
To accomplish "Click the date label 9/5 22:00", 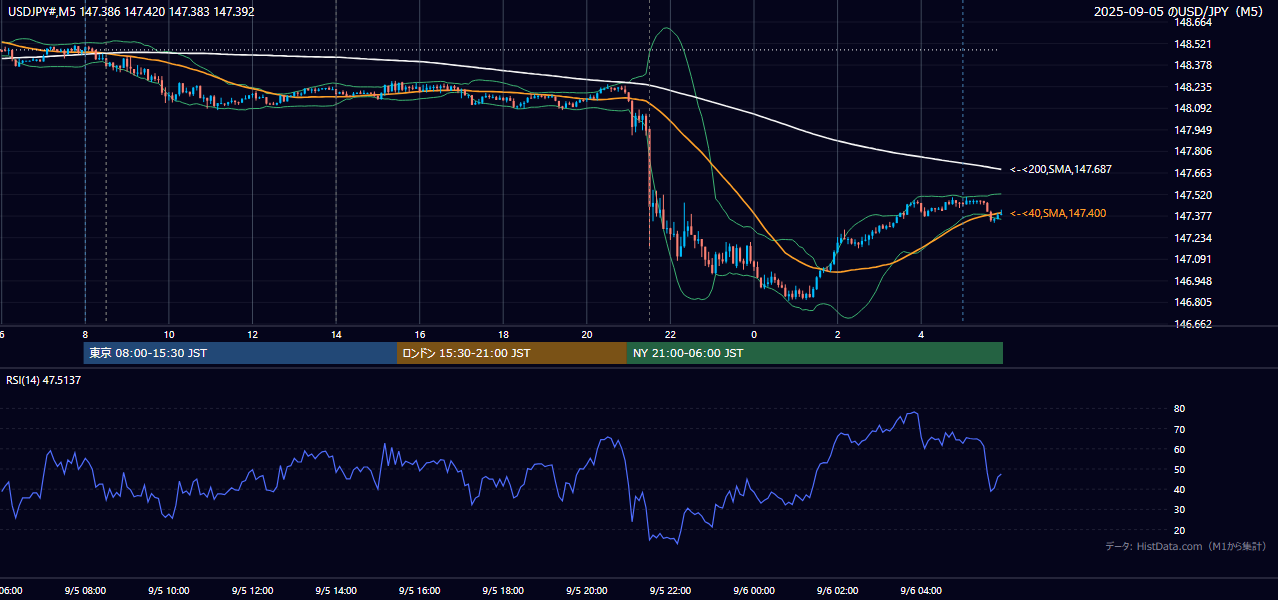I will (670, 591).
